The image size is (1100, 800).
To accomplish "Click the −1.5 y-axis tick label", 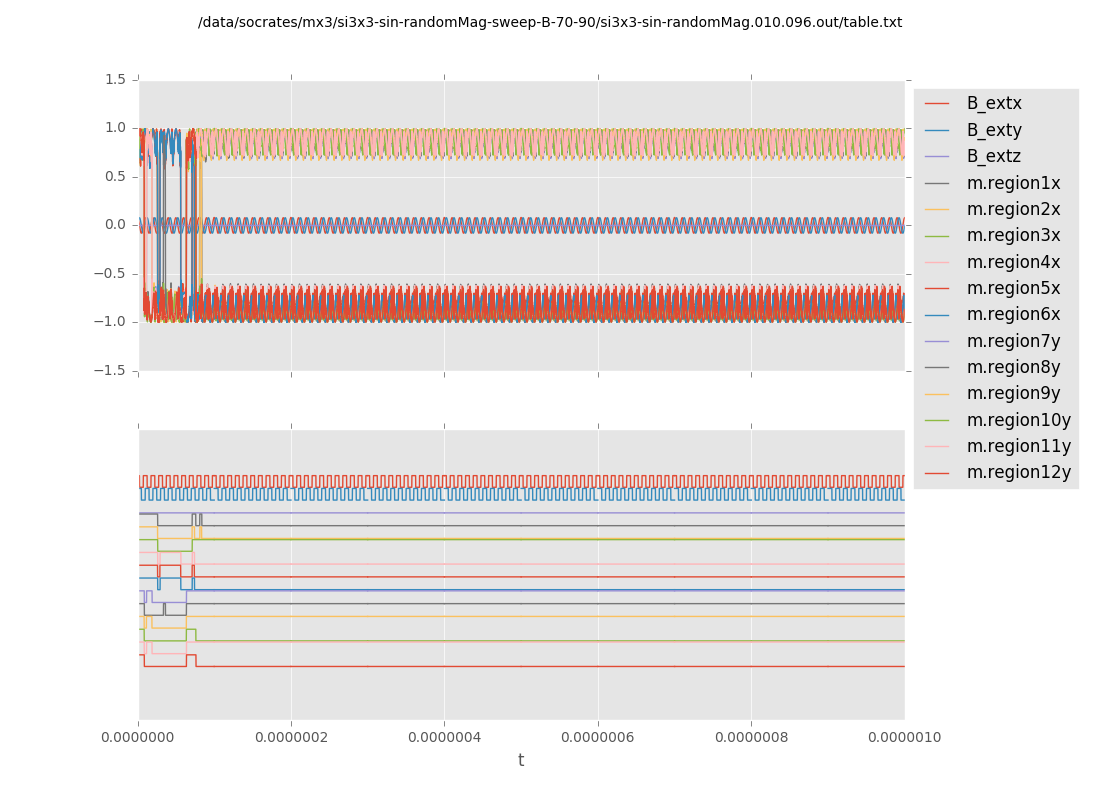I will click(113, 370).
